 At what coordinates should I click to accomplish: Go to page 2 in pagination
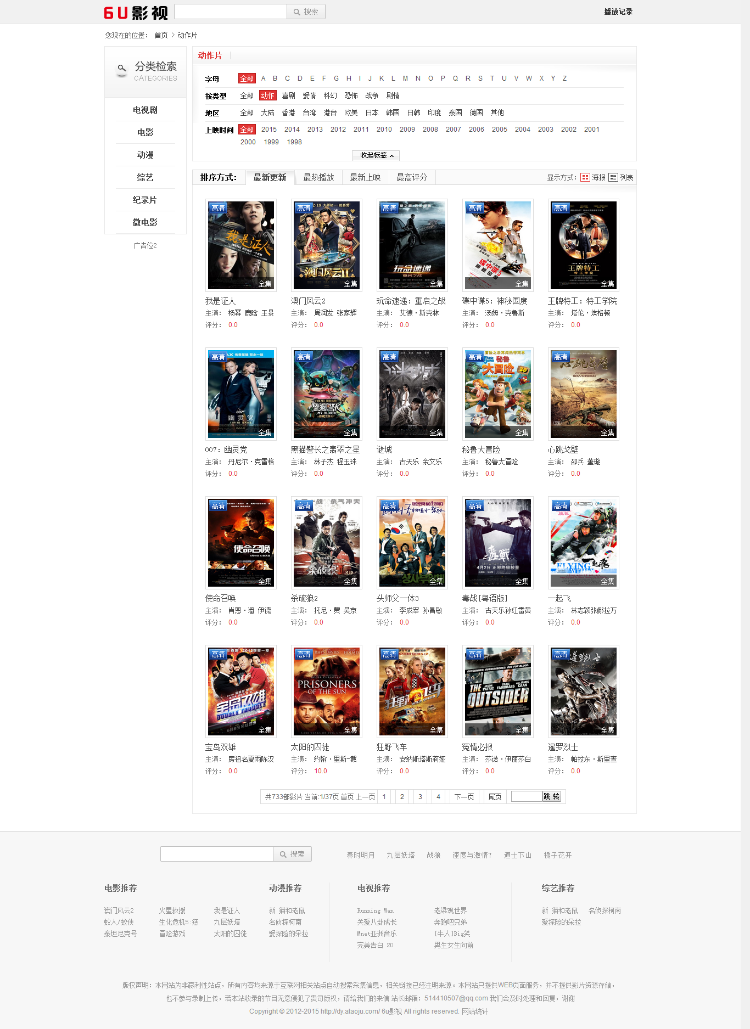click(x=402, y=797)
